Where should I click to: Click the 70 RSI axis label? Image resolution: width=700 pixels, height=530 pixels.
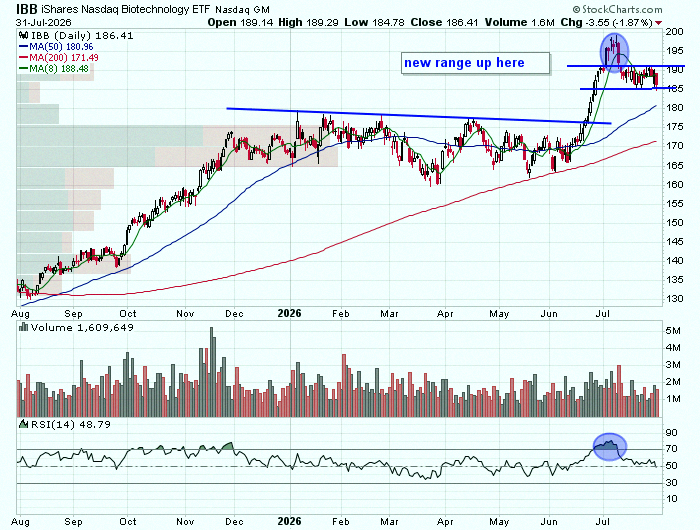pos(671,449)
